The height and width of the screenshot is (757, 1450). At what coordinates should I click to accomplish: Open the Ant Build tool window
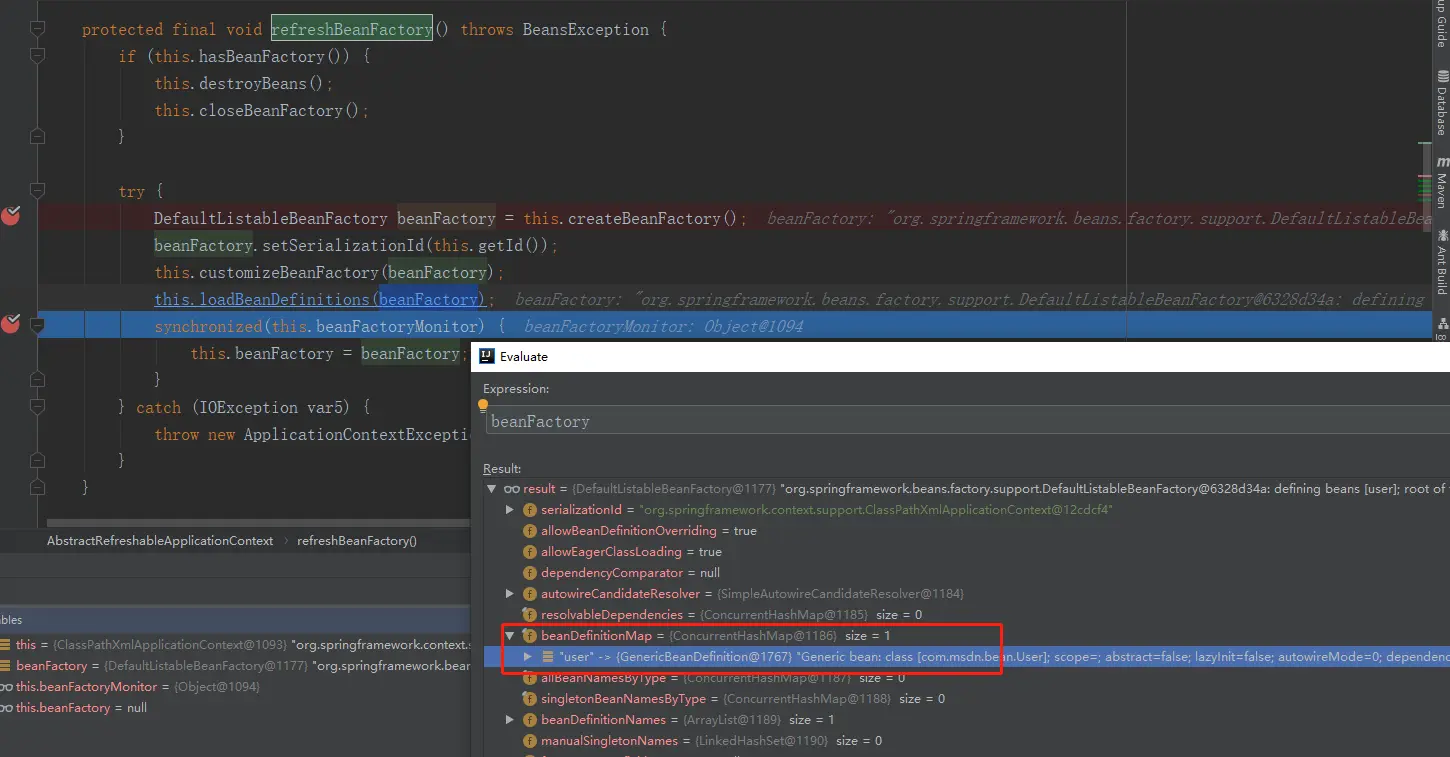pos(1441,260)
